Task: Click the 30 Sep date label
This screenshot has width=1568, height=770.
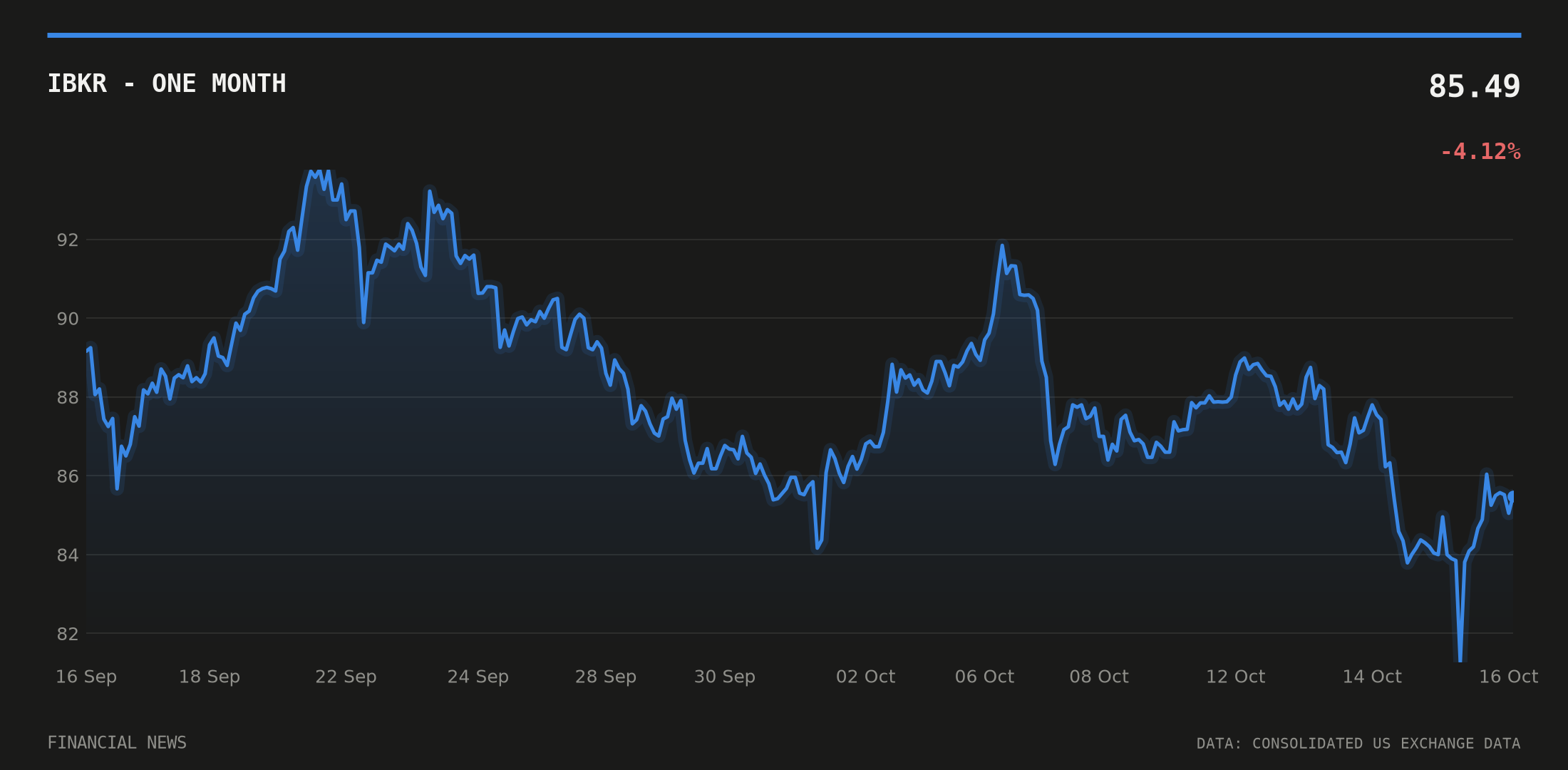Action: (725, 677)
